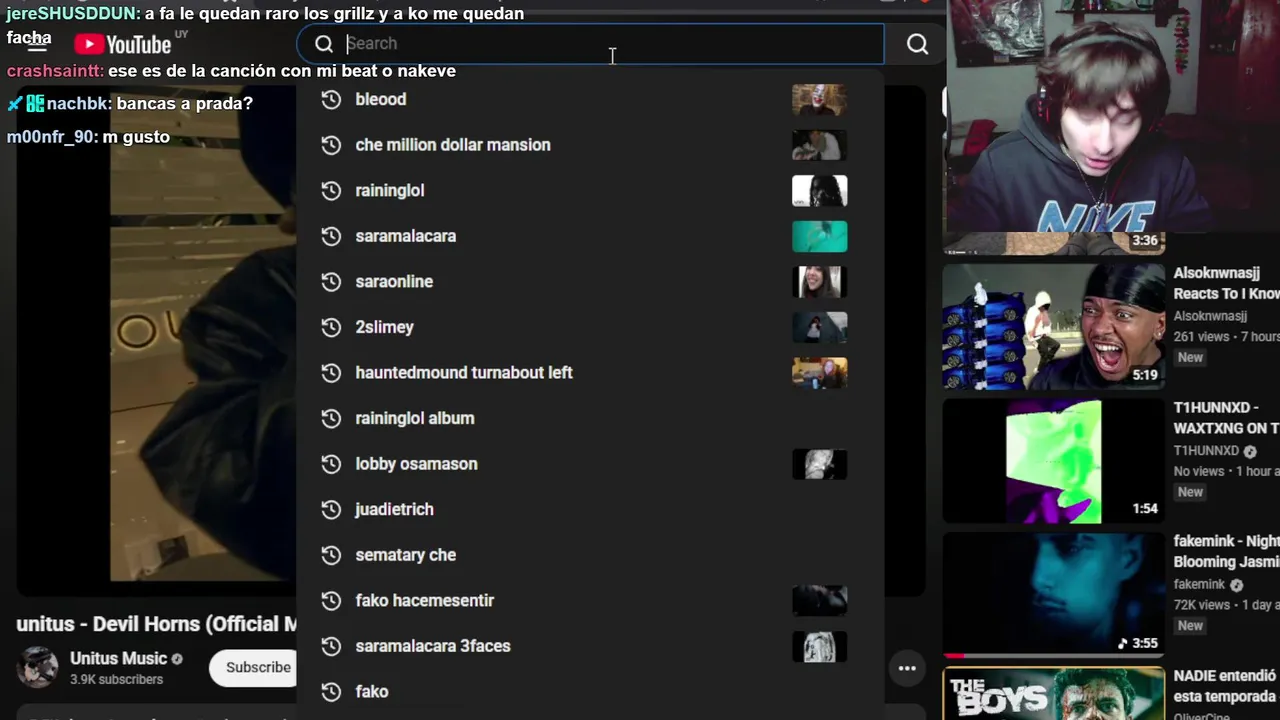
Task: Click 'unitus - Devil Horns' video title
Action: (157, 624)
